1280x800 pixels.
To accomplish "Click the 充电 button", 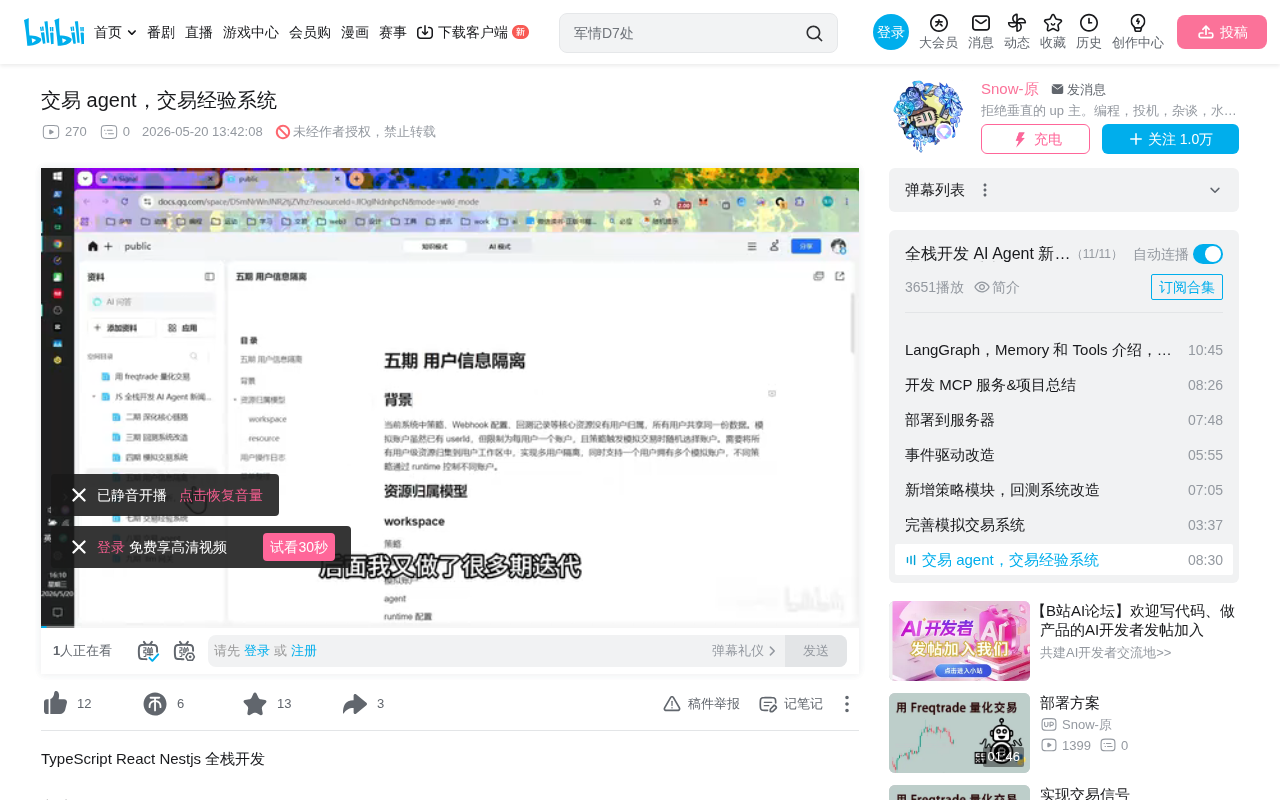I will point(1035,139).
